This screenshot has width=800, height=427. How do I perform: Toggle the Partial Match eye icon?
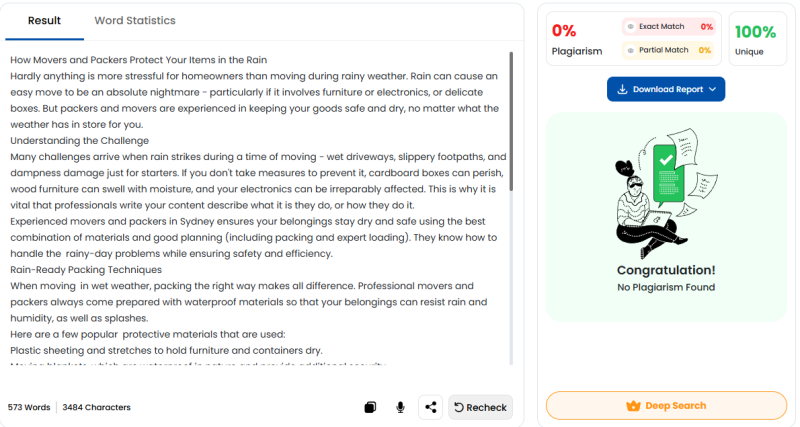click(631, 50)
